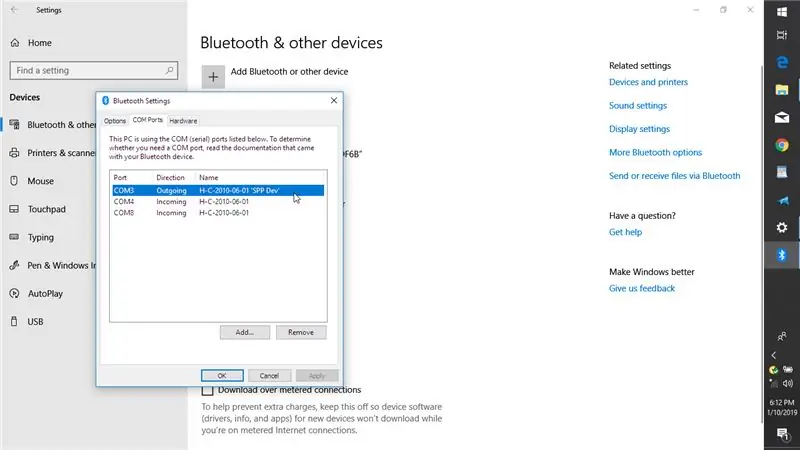Show hidden tray icons chevron
Viewport: 800px width, 450px height.
774,355
